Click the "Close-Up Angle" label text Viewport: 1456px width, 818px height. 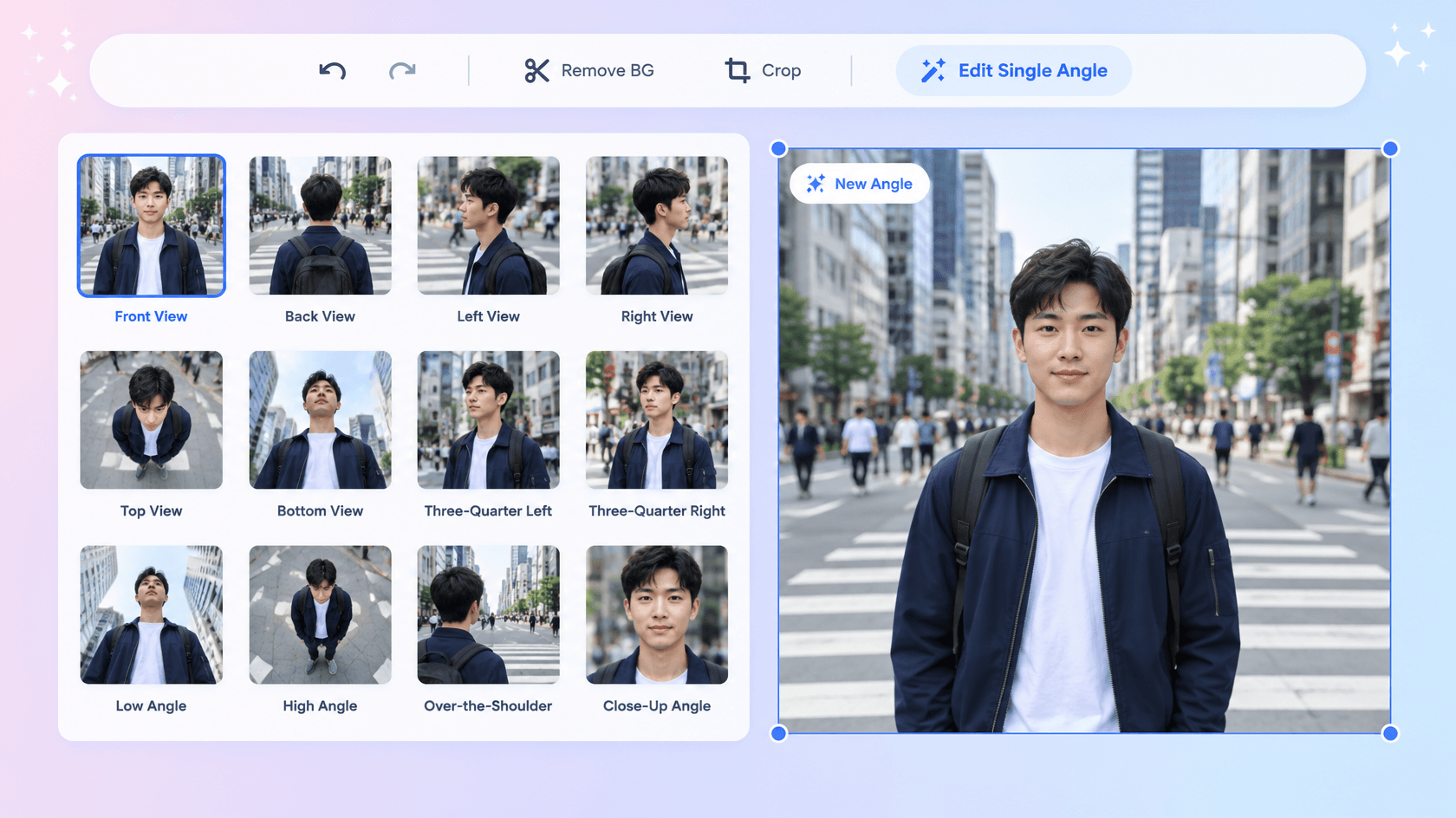(657, 706)
